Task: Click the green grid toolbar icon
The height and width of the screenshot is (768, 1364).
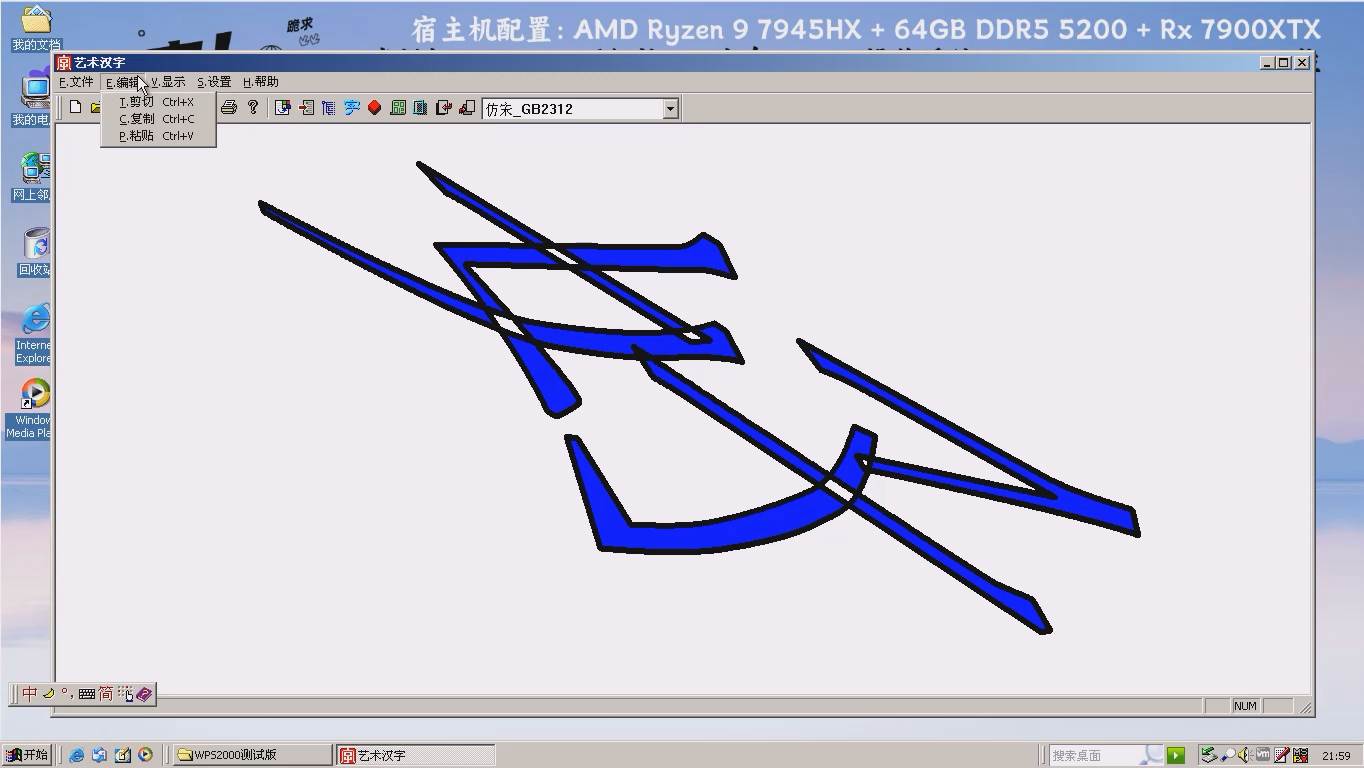Action: (x=398, y=107)
